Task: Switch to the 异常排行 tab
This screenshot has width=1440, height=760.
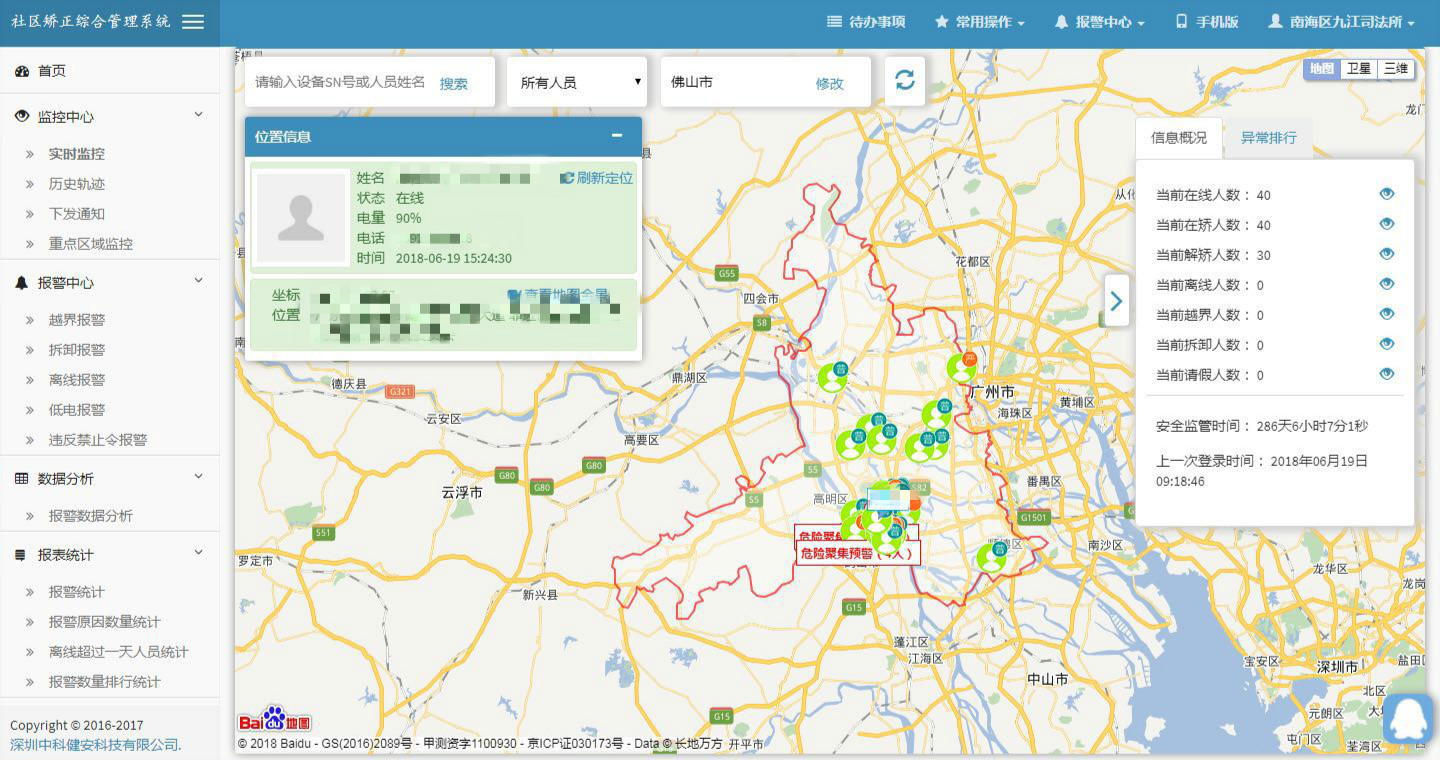Action: pyautogui.click(x=1268, y=138)
